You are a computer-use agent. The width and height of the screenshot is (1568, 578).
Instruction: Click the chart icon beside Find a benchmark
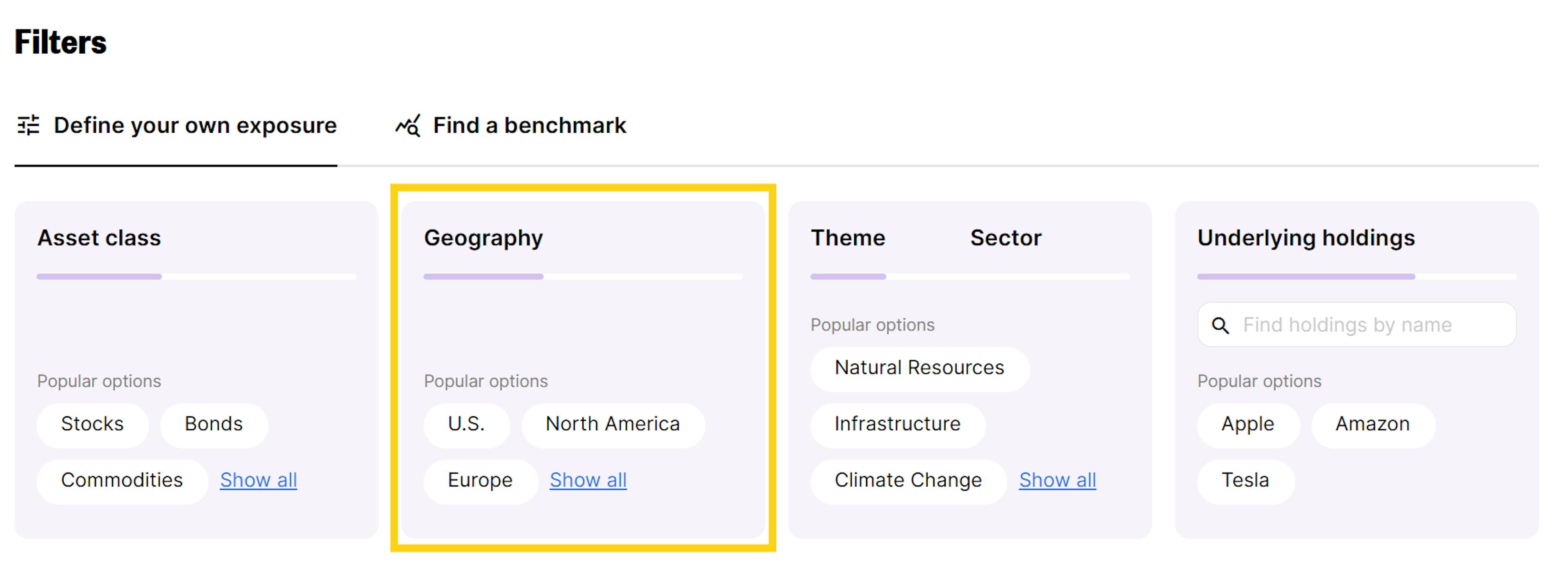(x=407, y=125)
